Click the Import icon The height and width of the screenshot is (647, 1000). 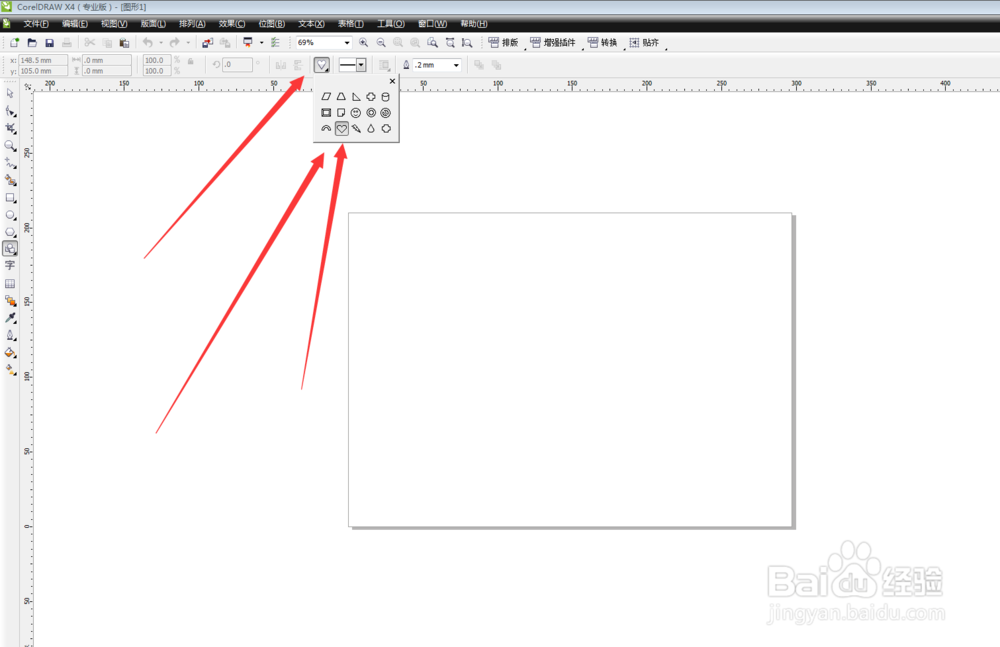tap(207, 43)
